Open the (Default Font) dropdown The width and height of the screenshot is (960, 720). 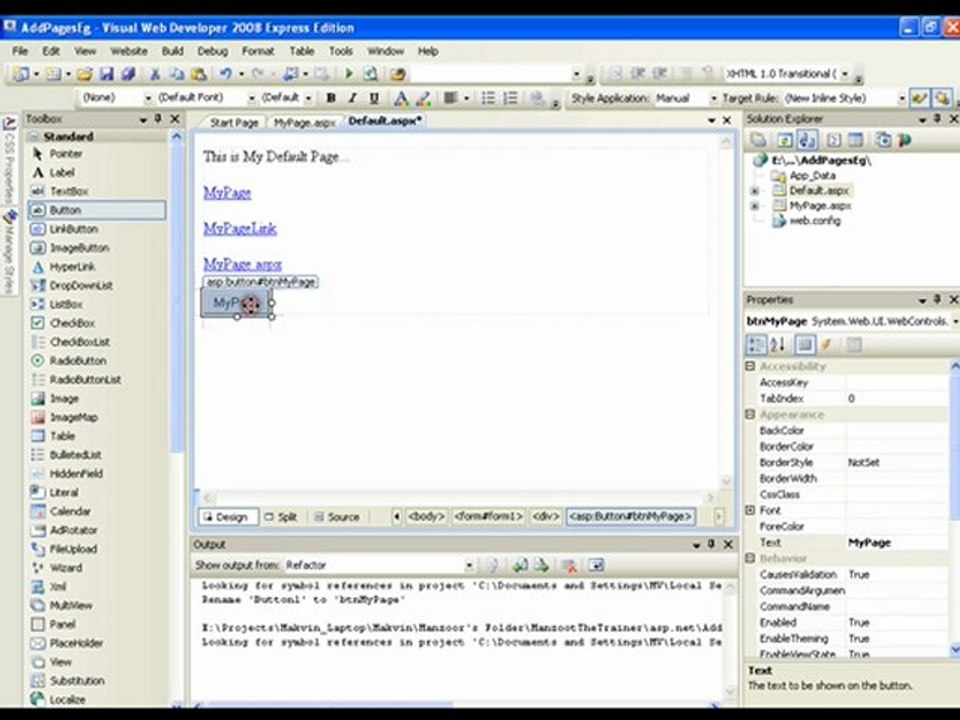251,98
